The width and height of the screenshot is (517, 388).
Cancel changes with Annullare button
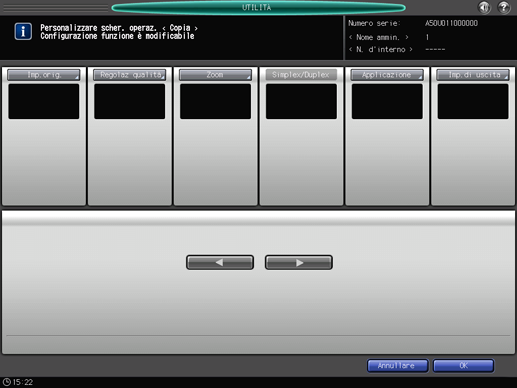pyautogui.click(x=398, y=366)
